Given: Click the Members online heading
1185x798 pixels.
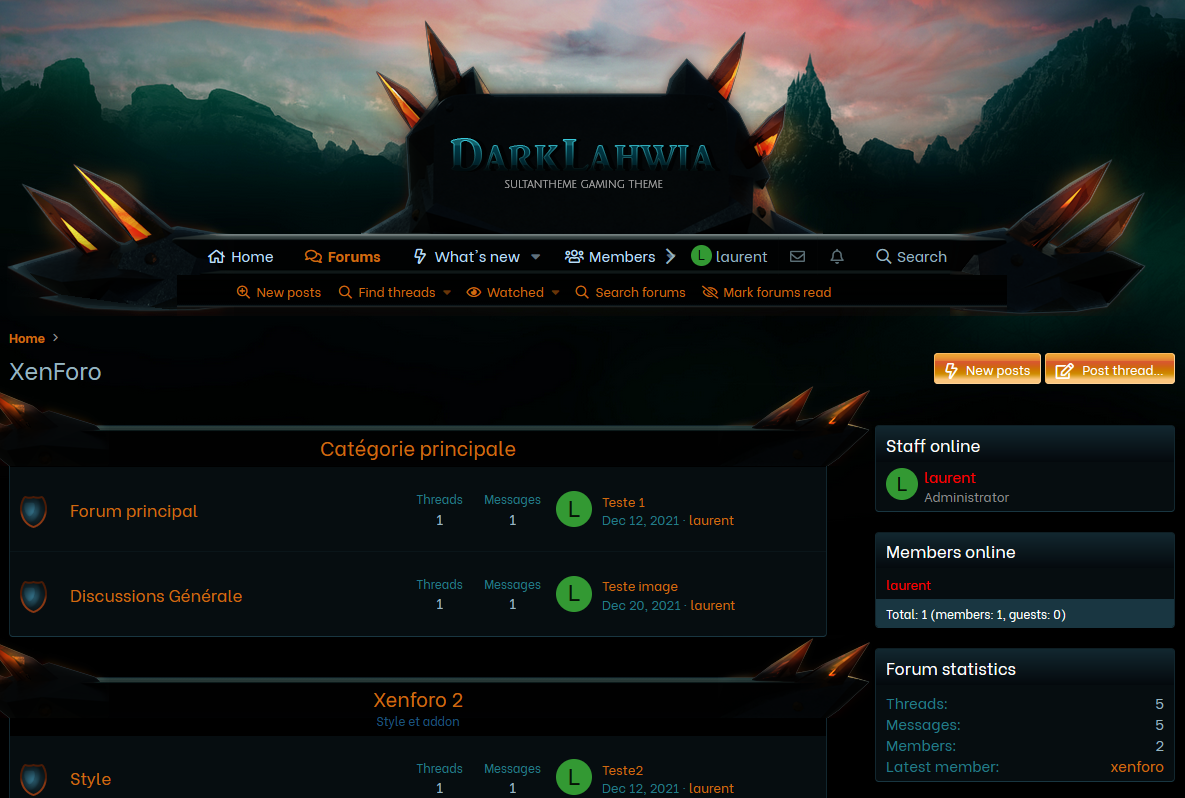Looking at the screenshot, I should (950, 552).
